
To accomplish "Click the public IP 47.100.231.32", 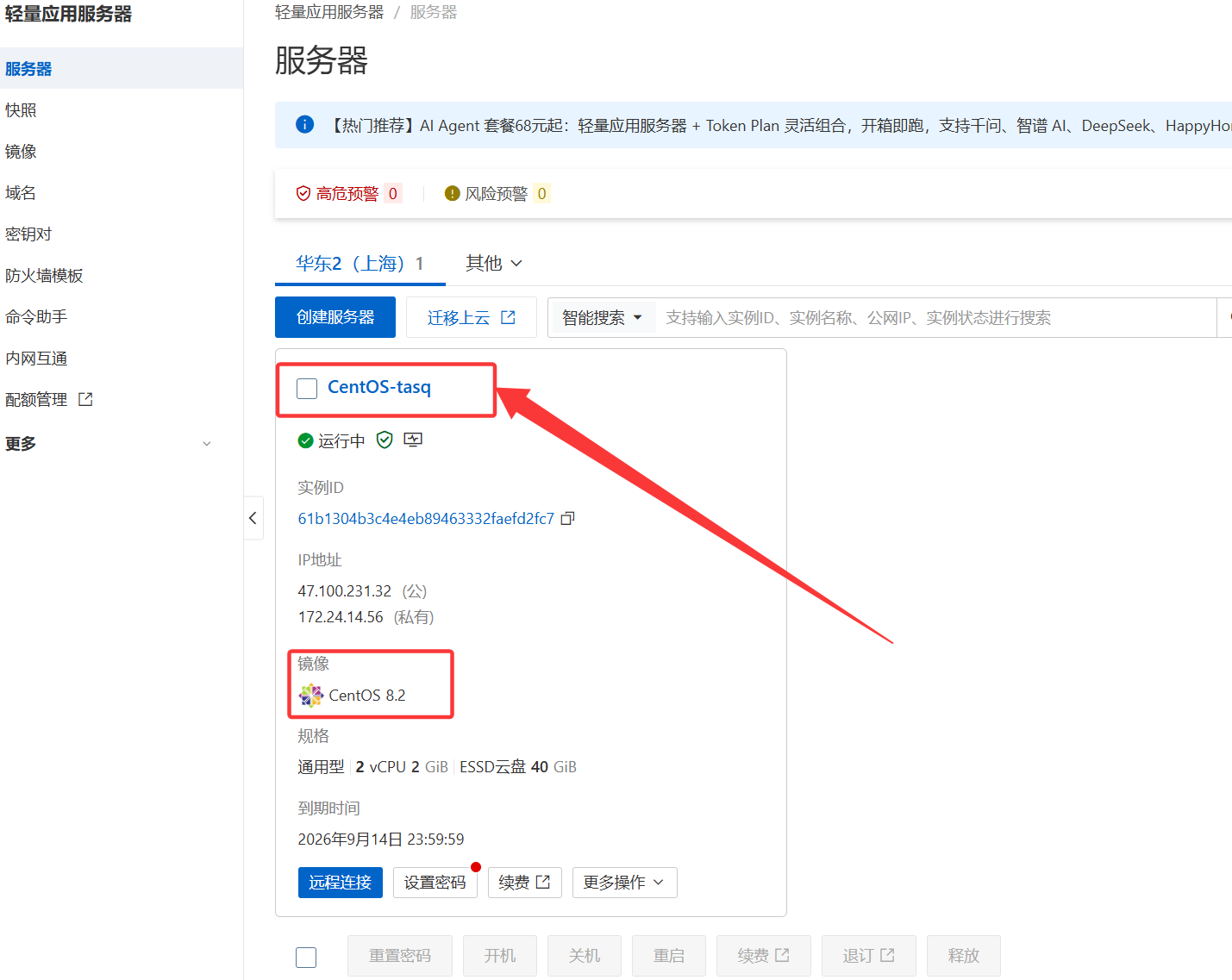I will [x=344, y=590].
